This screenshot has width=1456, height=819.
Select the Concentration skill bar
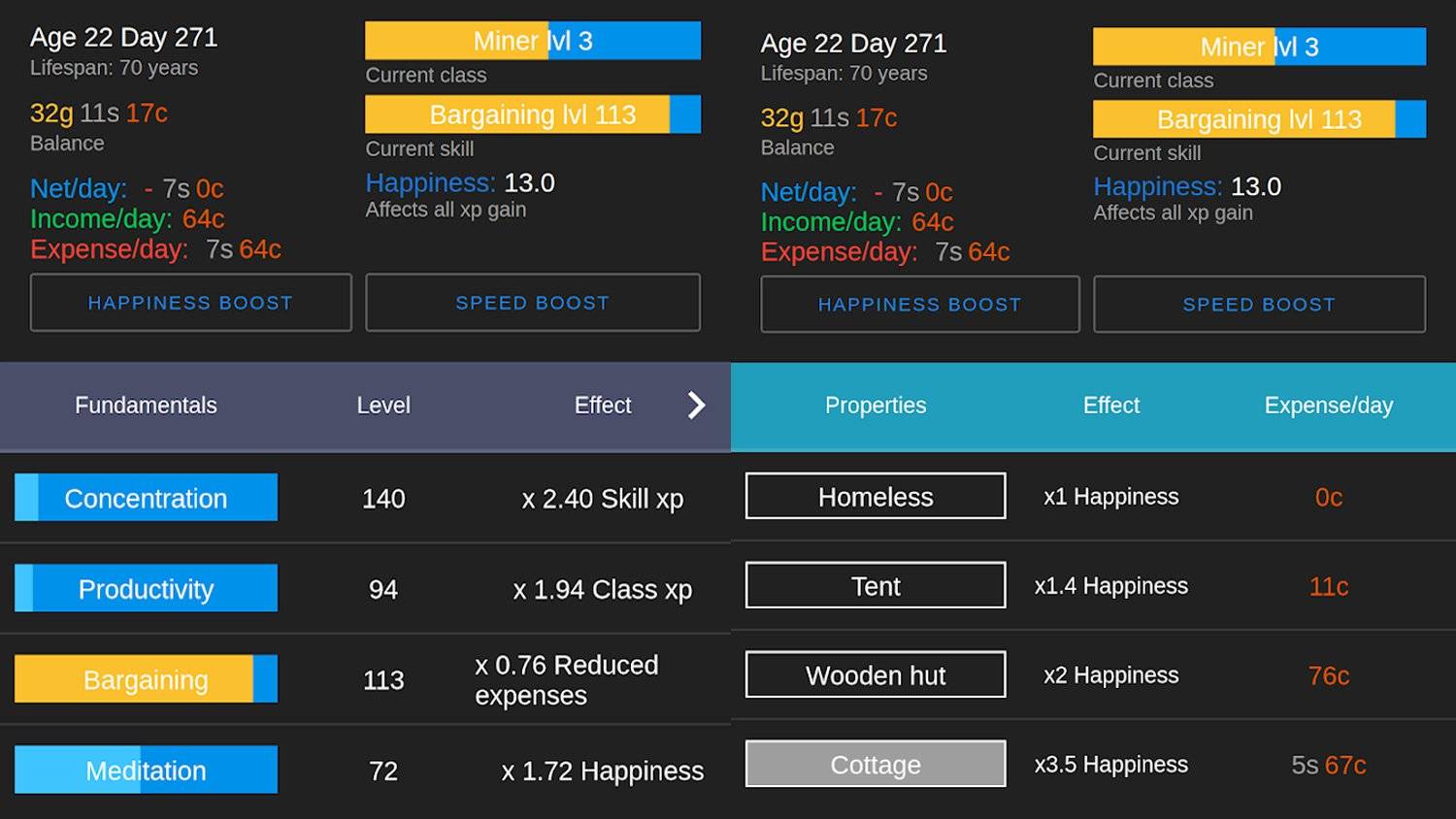pos(146,498)
